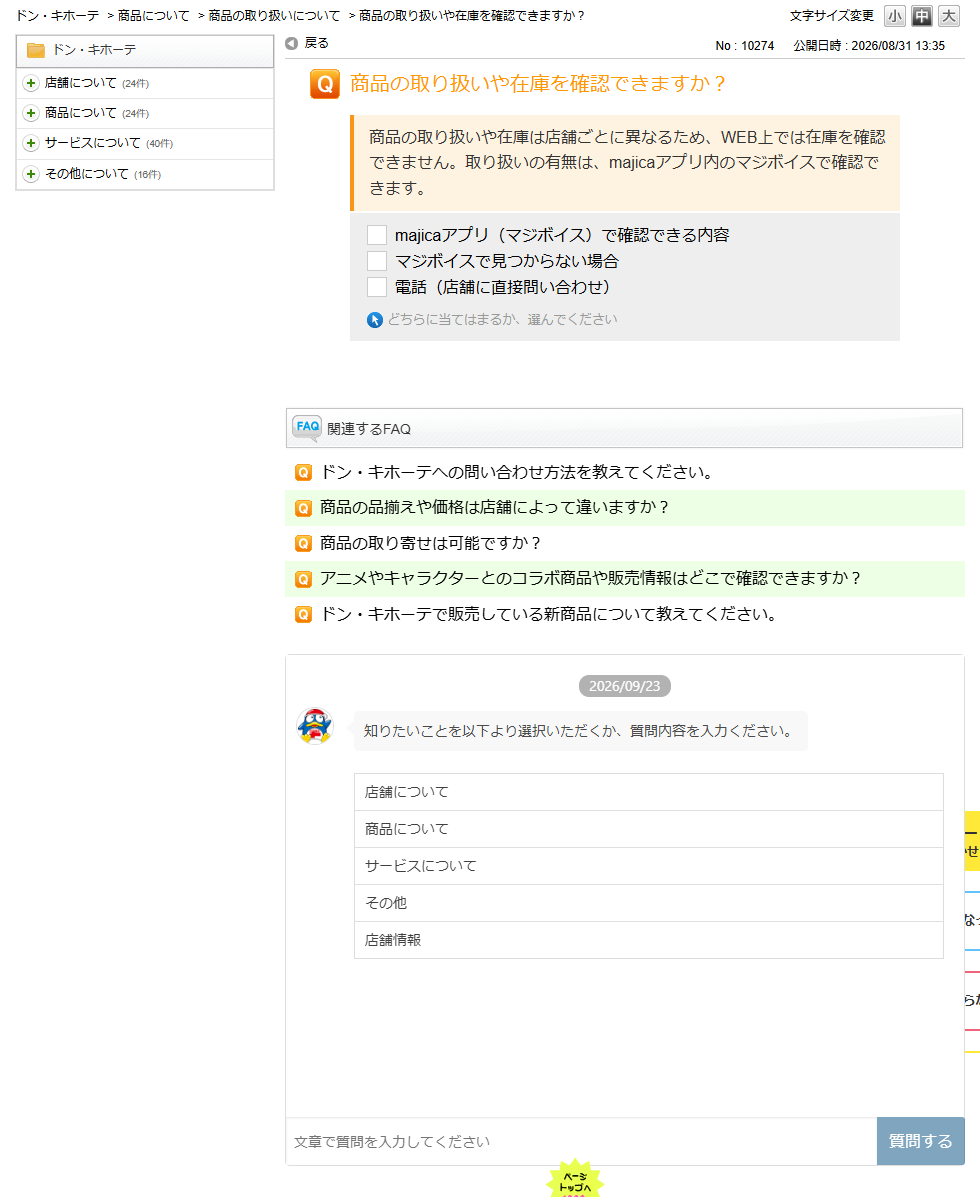The image size is (980, 1197).
Task: Select 店舗情報 option in chat
Action: (x=649, y=940)
